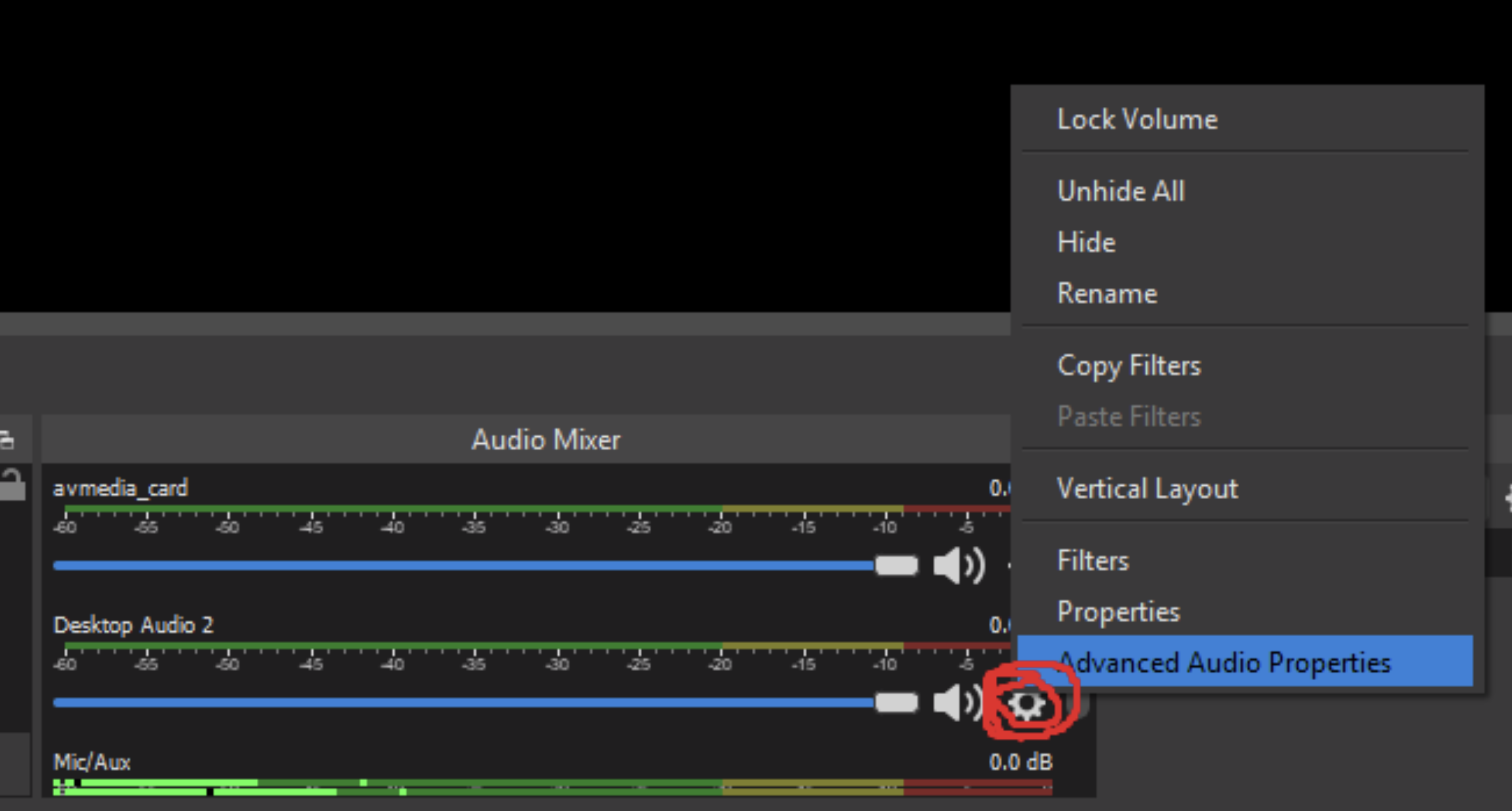This screenshot has height=811, width=1512.
Task: Mute avmedia_card using its speaker icon
Action: (x=957, y=564)
